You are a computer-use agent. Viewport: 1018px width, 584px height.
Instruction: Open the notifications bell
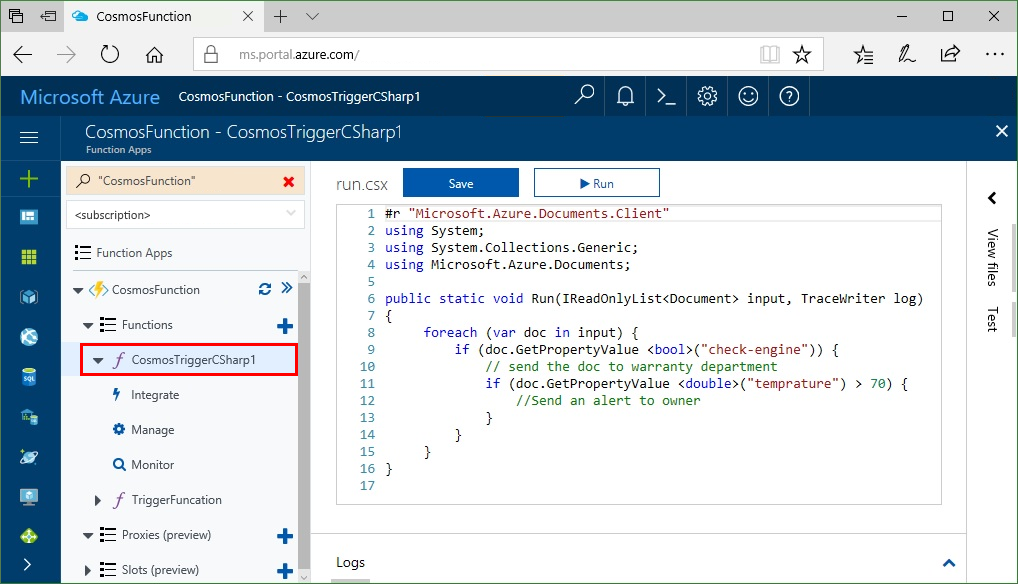pyautogui.click(x=625, y=95)
